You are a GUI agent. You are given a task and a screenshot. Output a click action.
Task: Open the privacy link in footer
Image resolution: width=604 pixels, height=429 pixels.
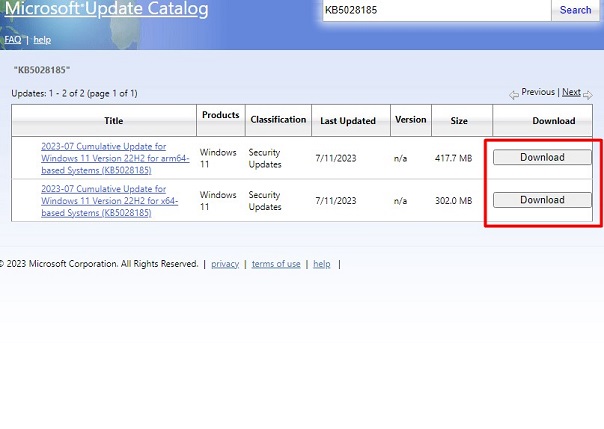tap(225, 264)
